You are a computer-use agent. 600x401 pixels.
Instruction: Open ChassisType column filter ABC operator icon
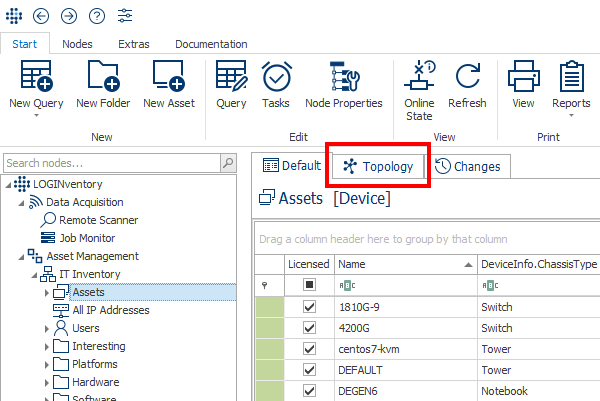491,285
